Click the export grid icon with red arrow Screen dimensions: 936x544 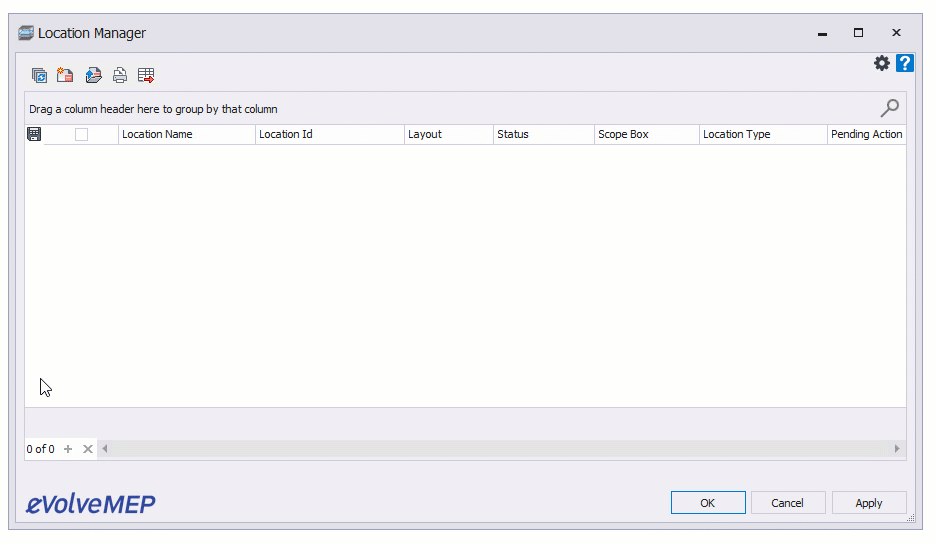point(146,75)
